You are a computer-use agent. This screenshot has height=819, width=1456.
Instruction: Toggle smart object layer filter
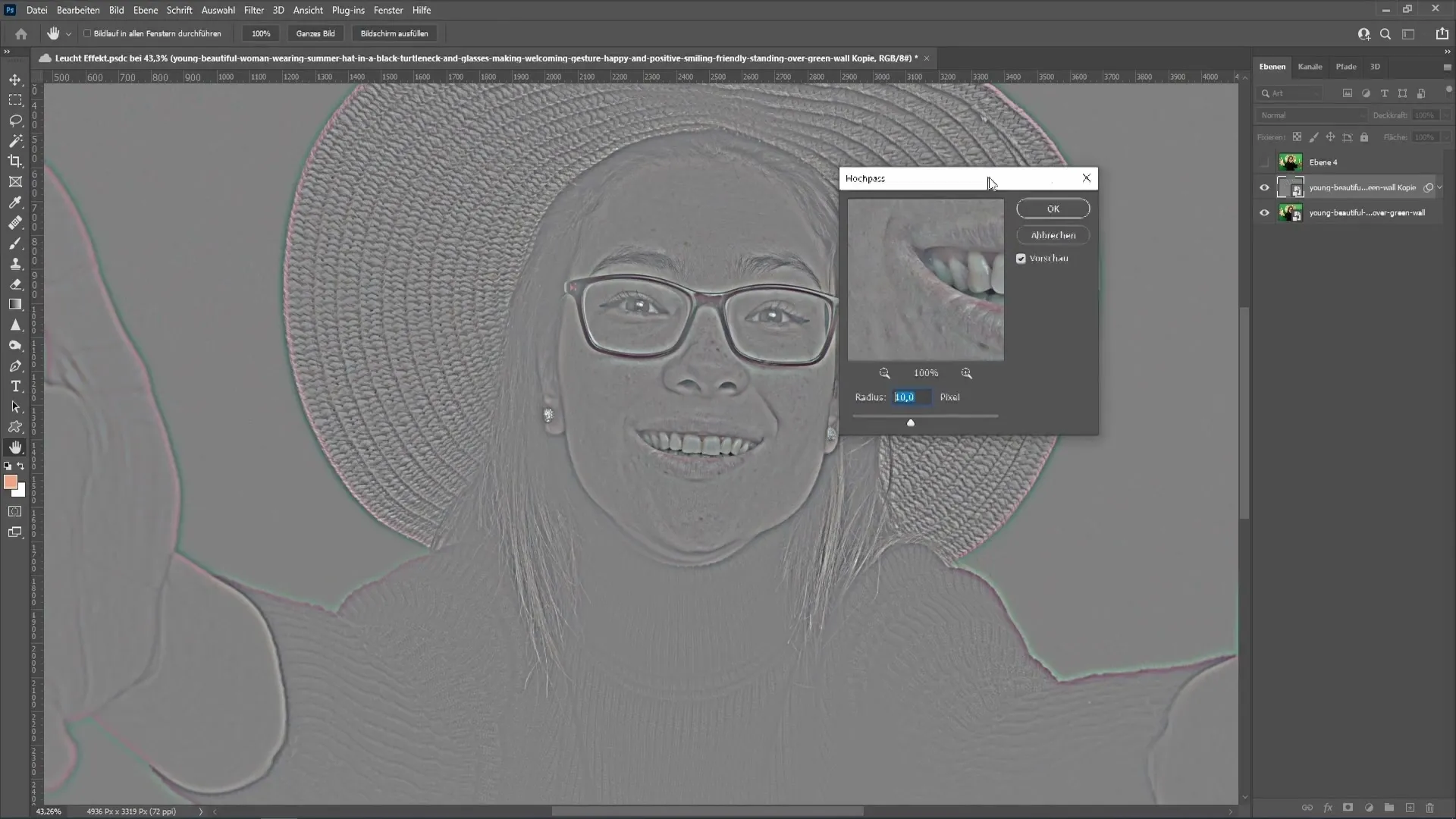(x=1421, y=93)
